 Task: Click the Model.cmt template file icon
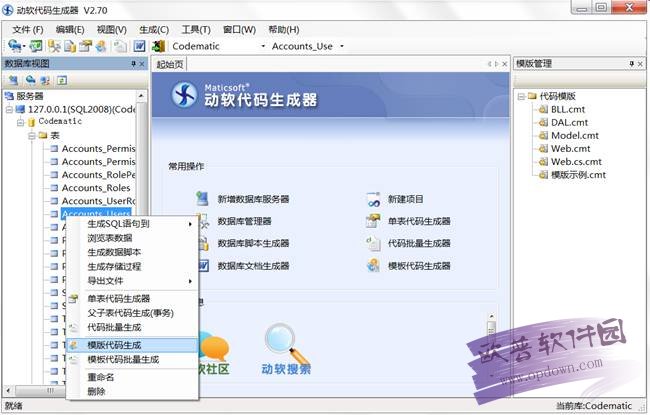point(543,136)
